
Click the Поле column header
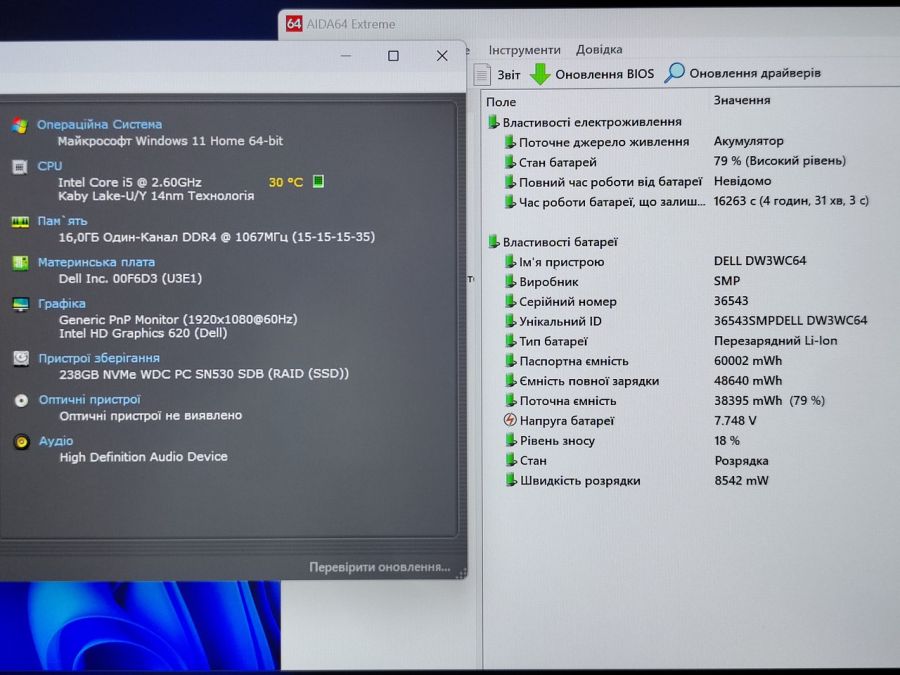(x=501, y=102)
